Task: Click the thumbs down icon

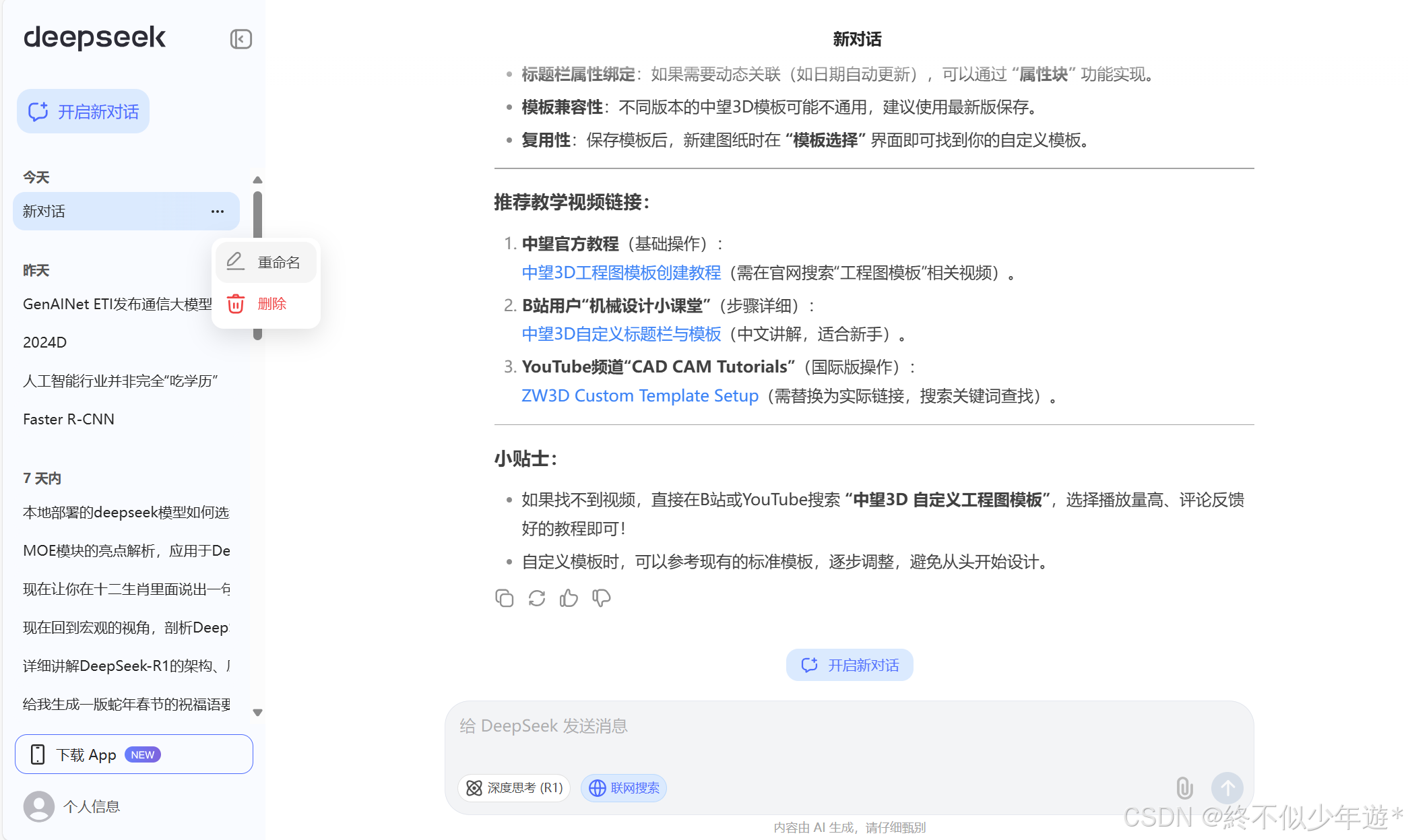Action: (601, 598)
